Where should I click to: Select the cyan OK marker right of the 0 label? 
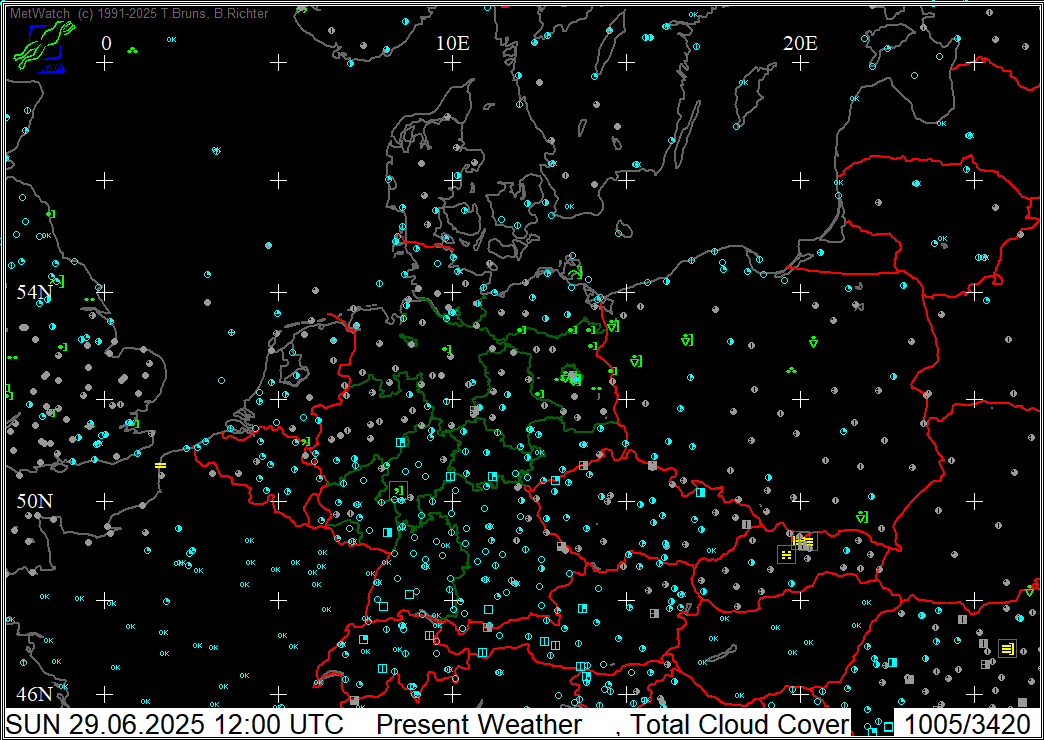[x=171, y=39]
